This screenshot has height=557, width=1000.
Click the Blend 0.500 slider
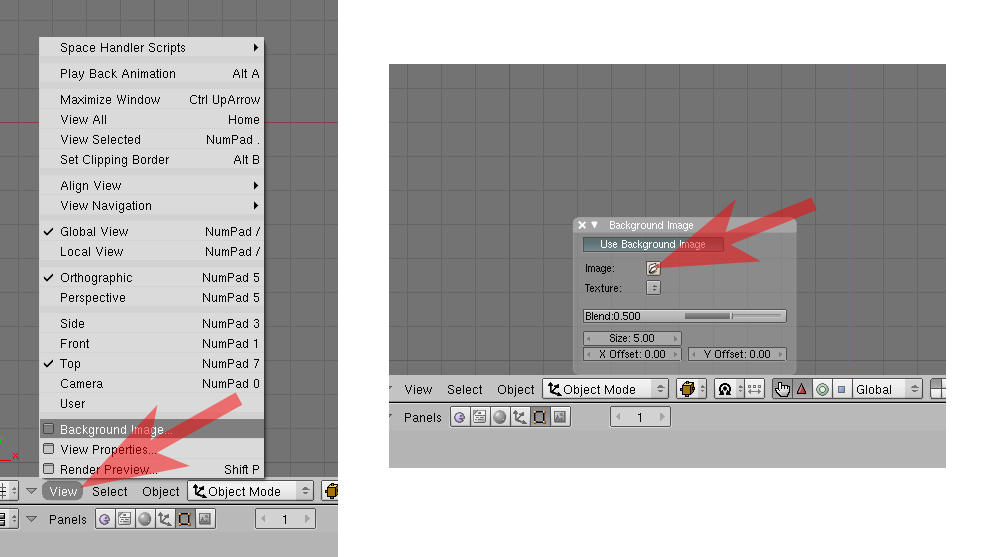[684, 316]
